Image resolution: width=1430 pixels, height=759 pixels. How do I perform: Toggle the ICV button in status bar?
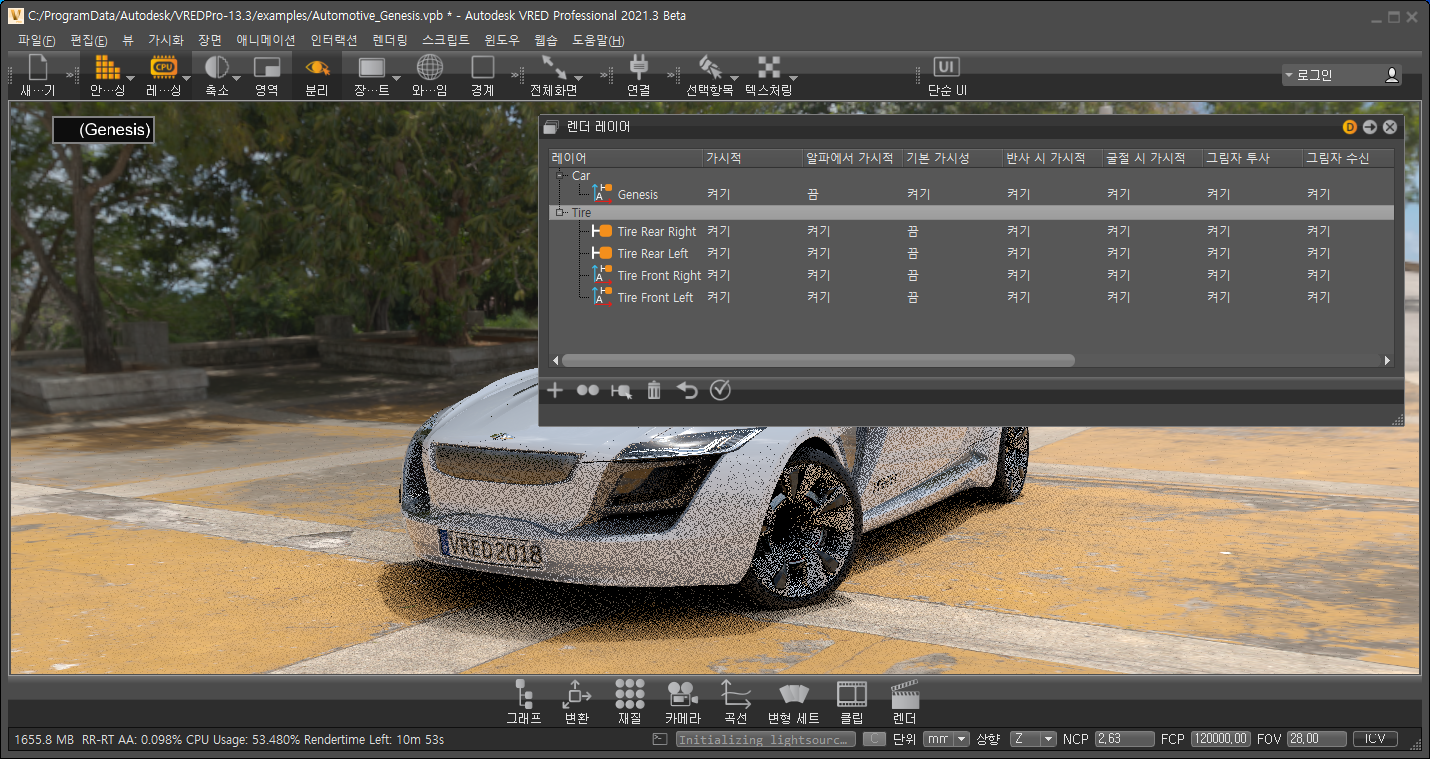pos(1375,739)
